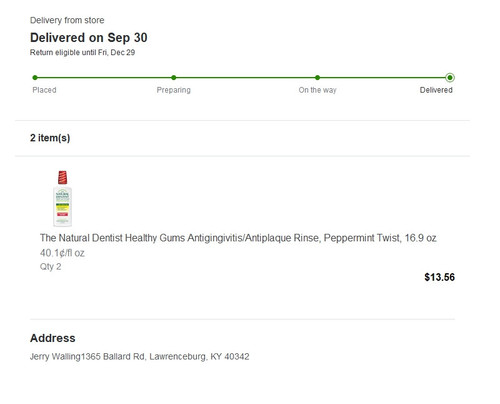Click the Jerry Walling delivery address line
Viewport: 500px width, 404px height.
point(140,357)
